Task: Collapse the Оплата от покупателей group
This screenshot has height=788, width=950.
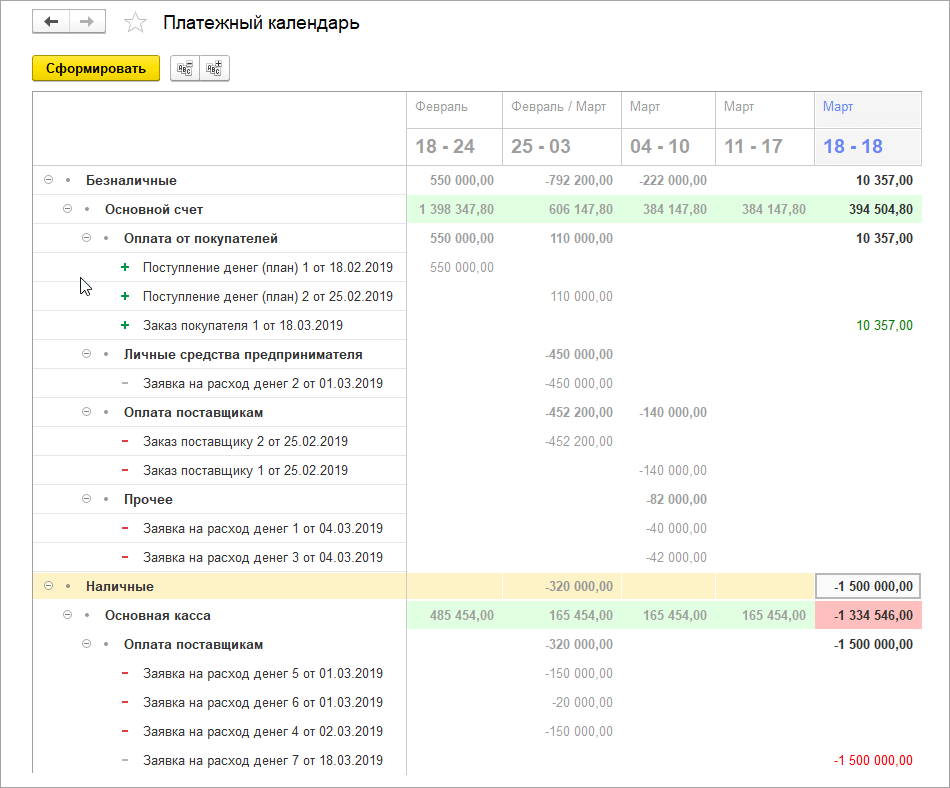Action: (x=87, y=238)
